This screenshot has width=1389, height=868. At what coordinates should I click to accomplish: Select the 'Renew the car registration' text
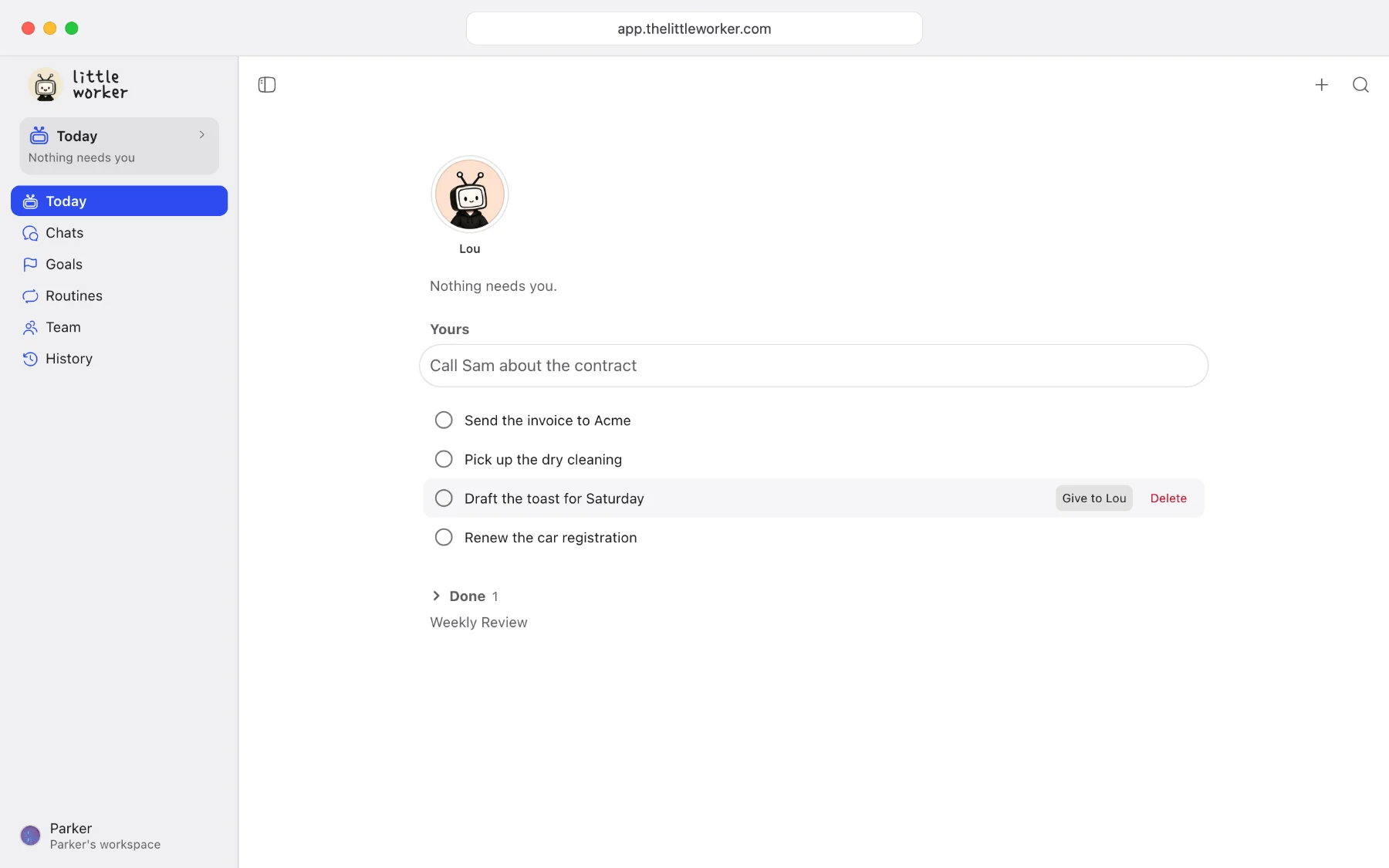pos(551,538)
